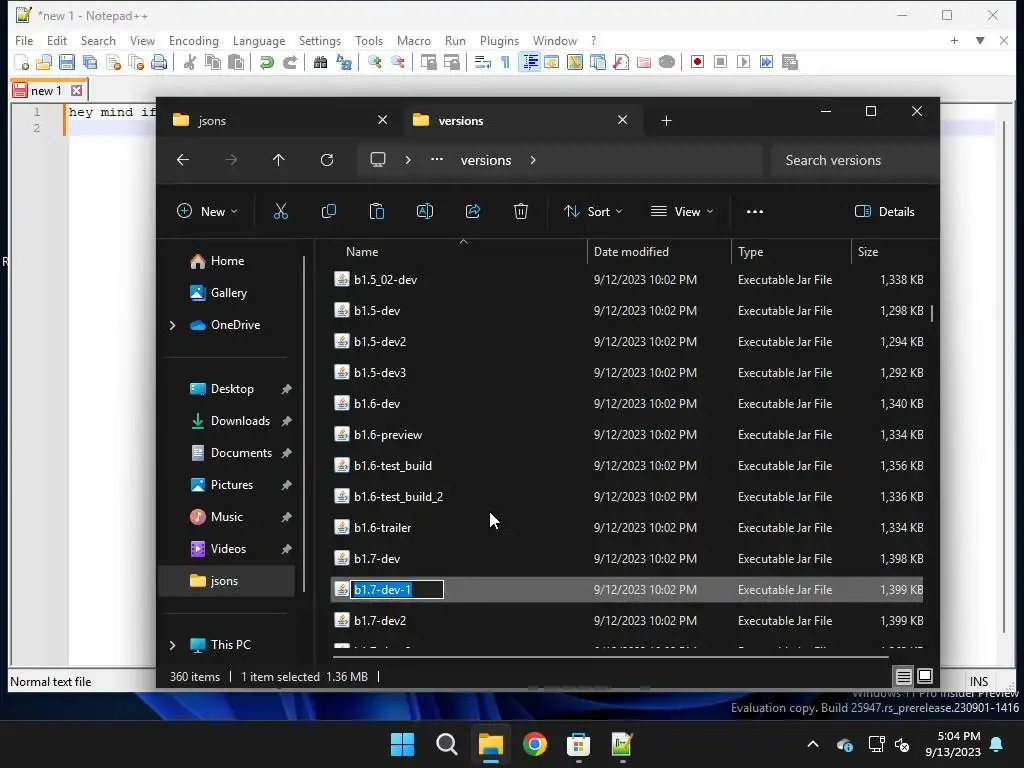This screenshot has height=768, width=1024.
Task: Click the Zoom In icon in Notepad++
Action: tap(374, 63)
